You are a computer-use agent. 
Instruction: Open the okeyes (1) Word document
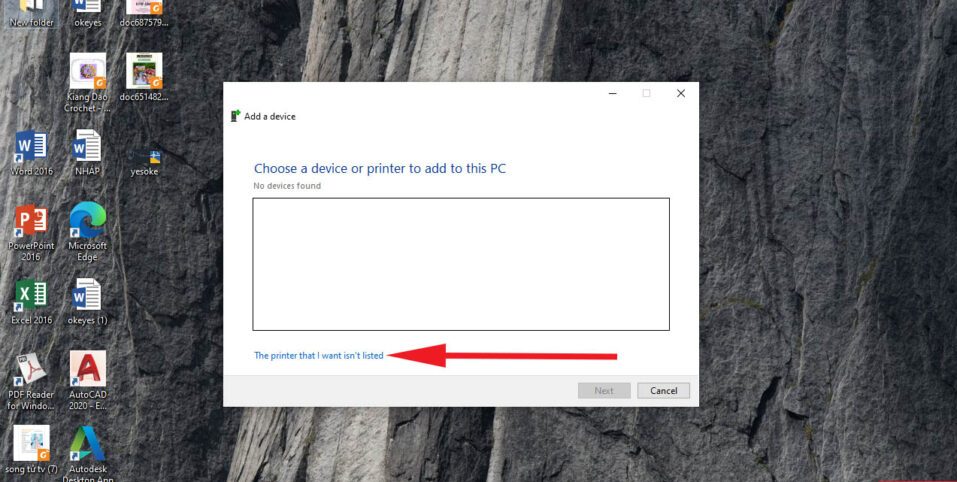(x=87, y=301)
